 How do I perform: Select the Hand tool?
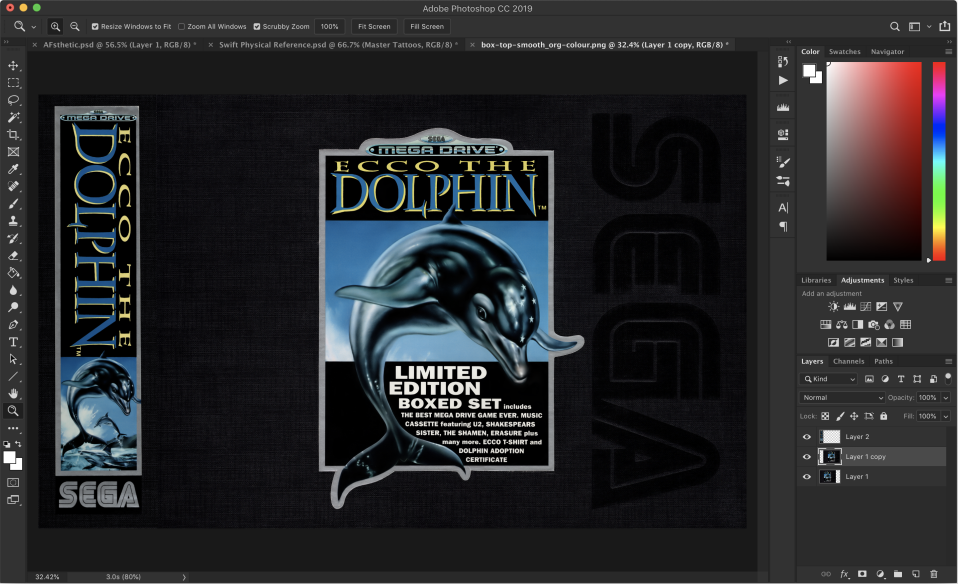(14, 394)
